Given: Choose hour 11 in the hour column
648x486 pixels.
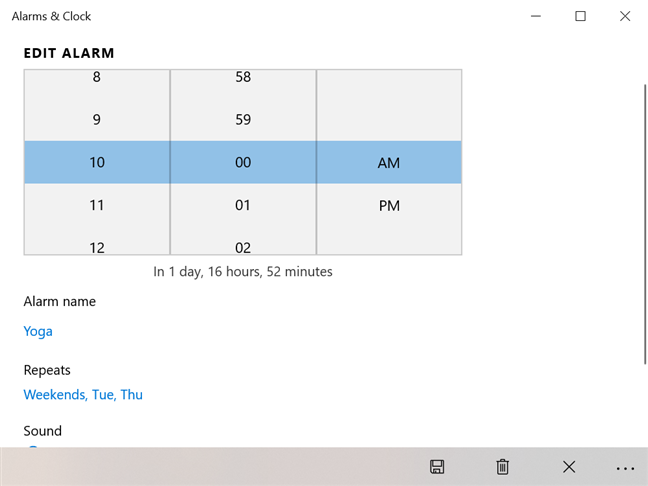Looking at the screenshot, I should [x=97, y=206].
